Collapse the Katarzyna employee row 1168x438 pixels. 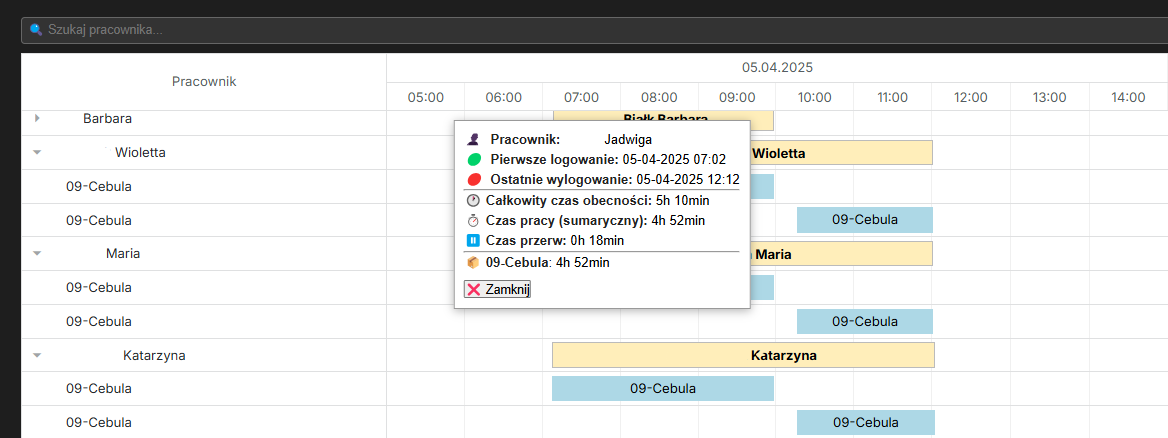(x=37, y=355)
